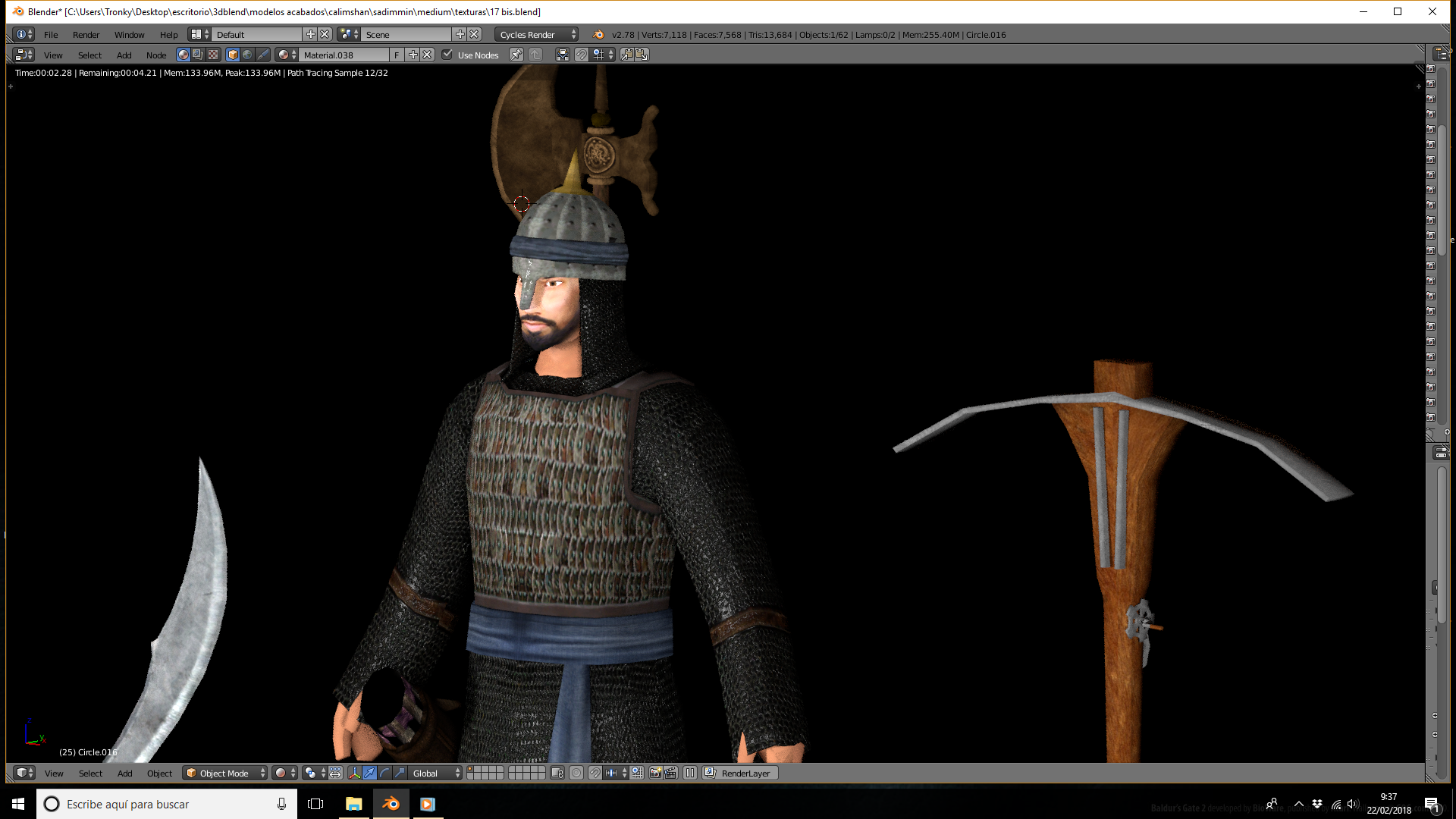
Task: Add a new screen layout next to Default
Action: 310,34
